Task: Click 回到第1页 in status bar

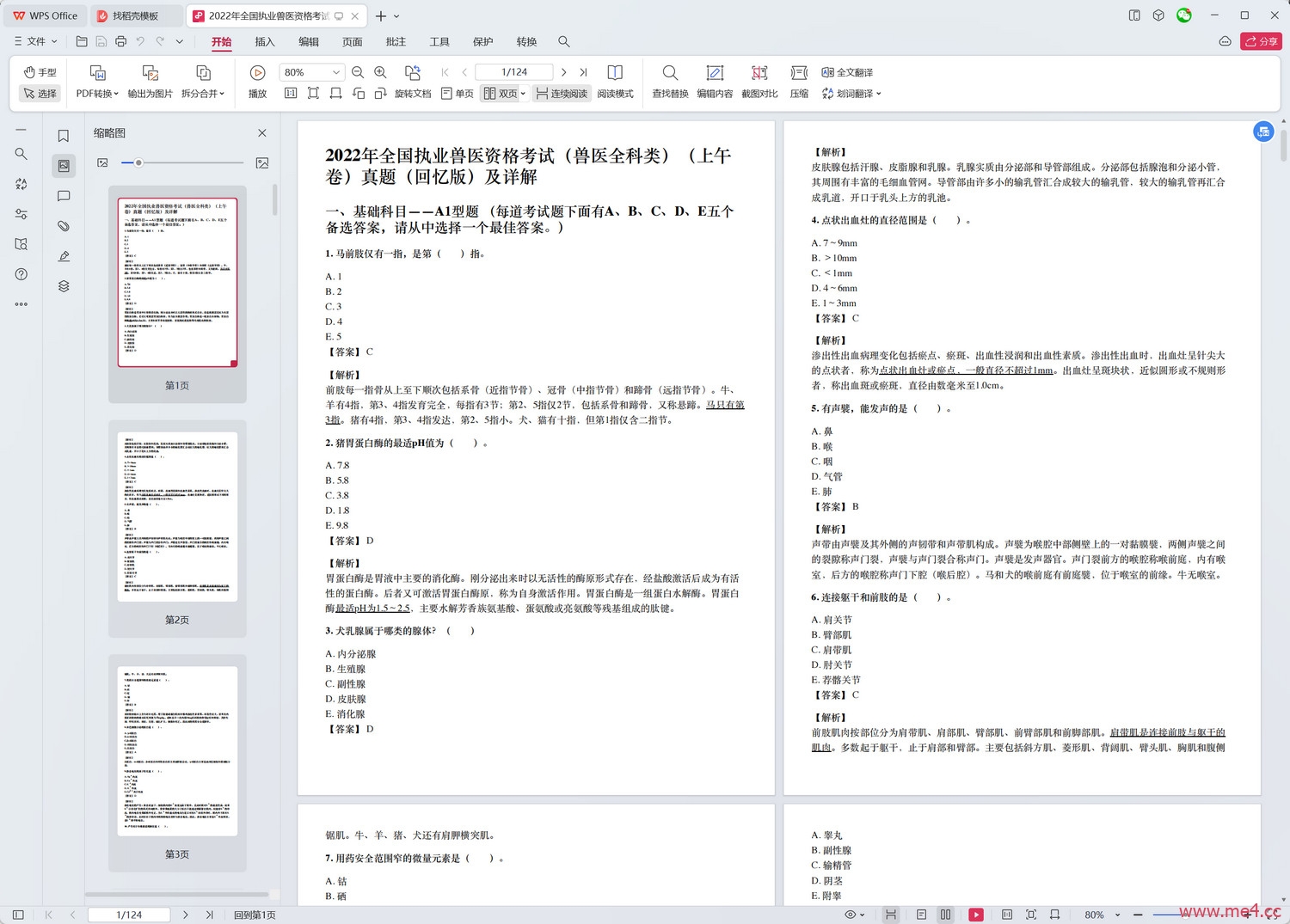Action: click(255, 915)
